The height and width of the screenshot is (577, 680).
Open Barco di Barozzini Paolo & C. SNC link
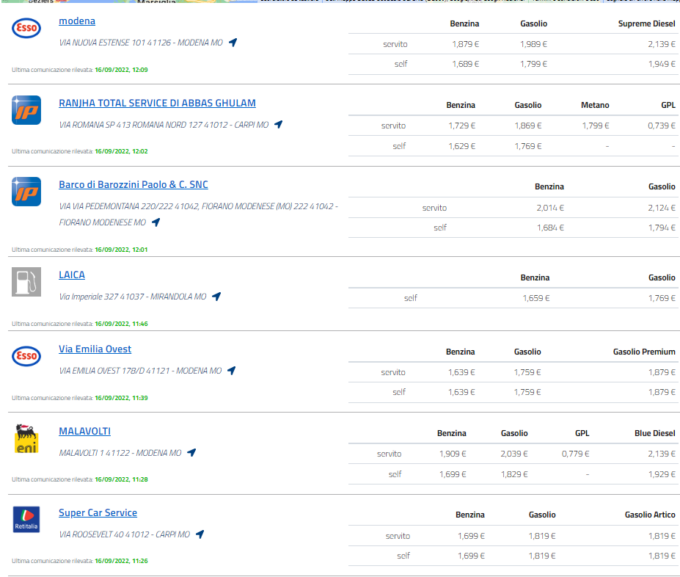[x=133, y=184]
